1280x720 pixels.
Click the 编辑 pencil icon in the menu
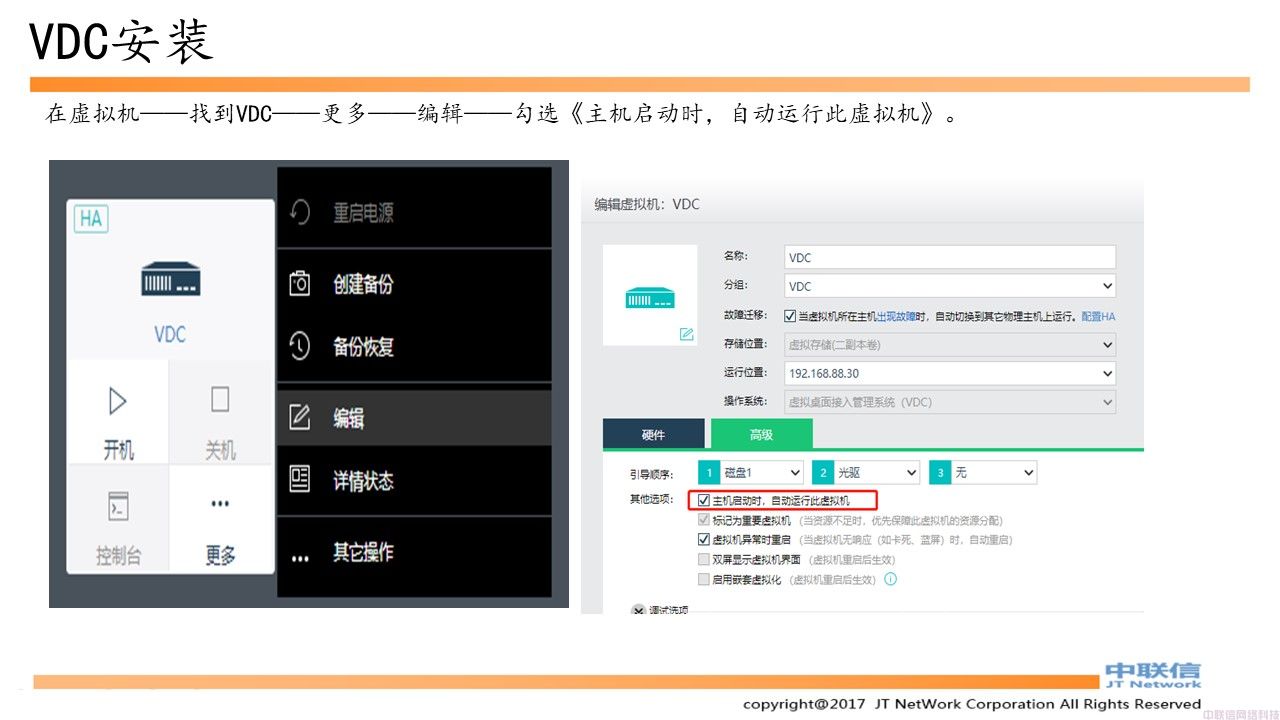[x=300, y=418]
